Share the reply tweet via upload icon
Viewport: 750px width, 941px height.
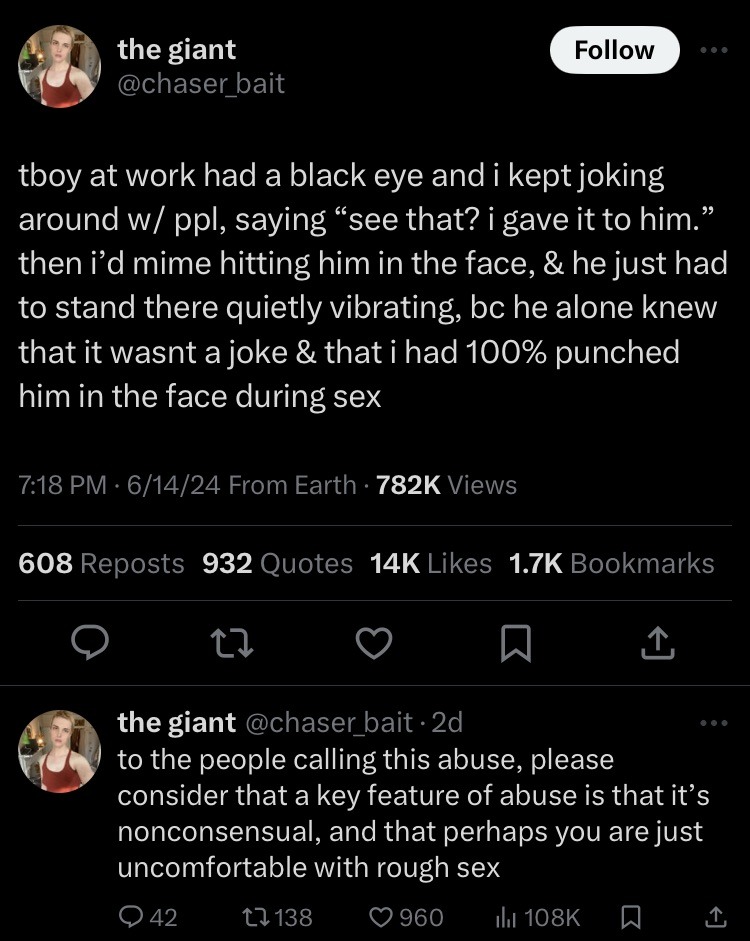coord(715,916)
